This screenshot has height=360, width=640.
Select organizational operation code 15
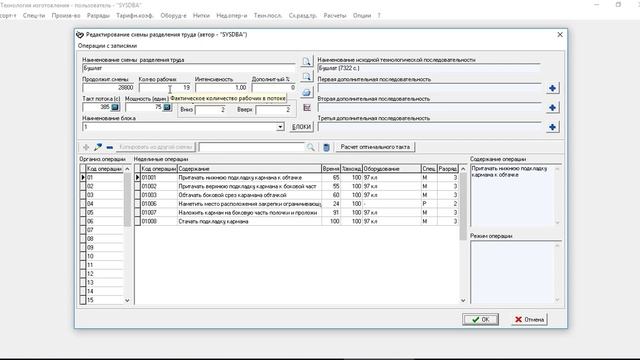click(104, 300)
